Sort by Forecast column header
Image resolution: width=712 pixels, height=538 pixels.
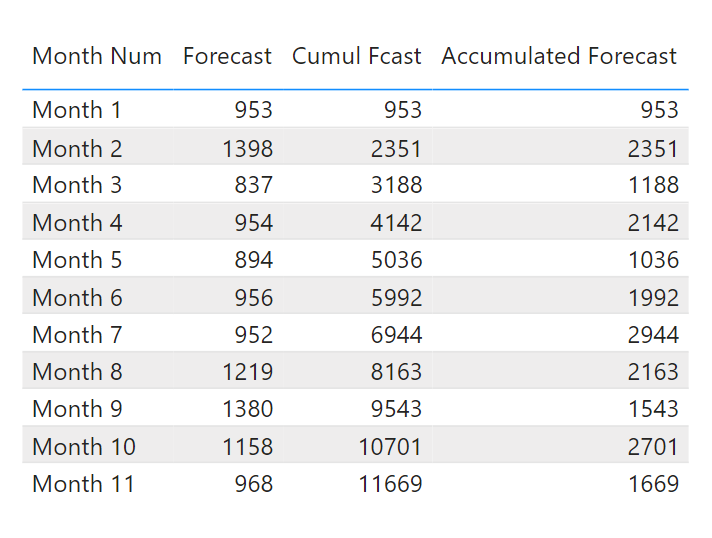(x=227, y=57)
